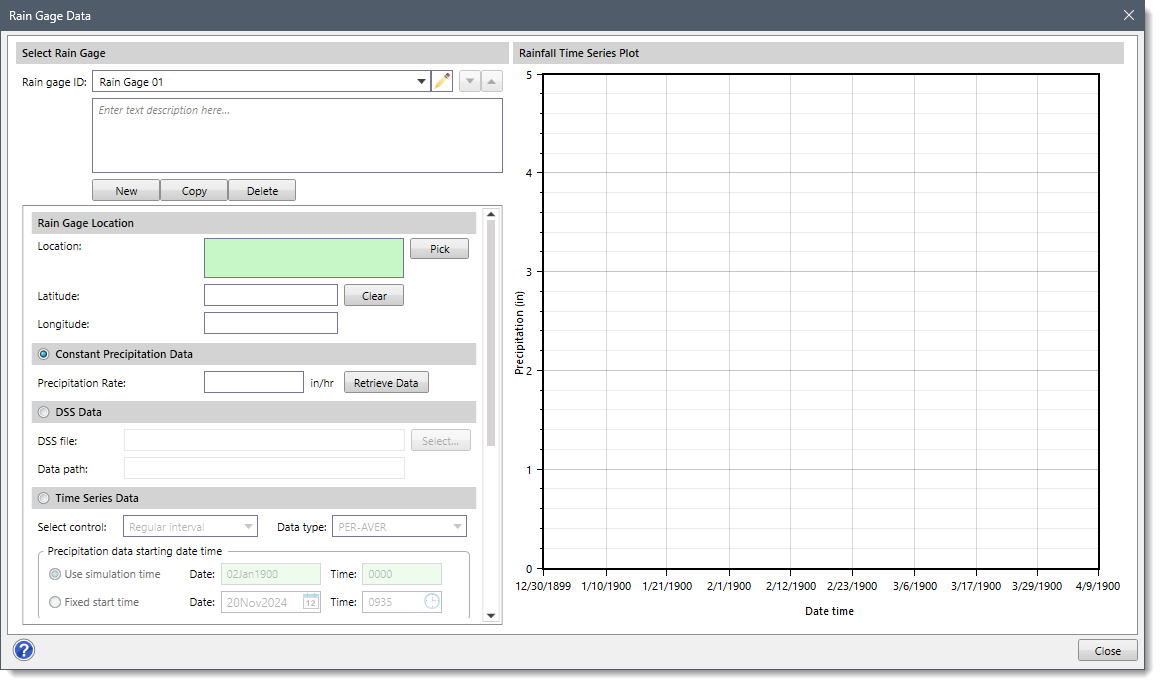Open the help question mark icon
The width and height of the screenshot is (1160, 685).
pyautogui.click(x=24, y=650)
